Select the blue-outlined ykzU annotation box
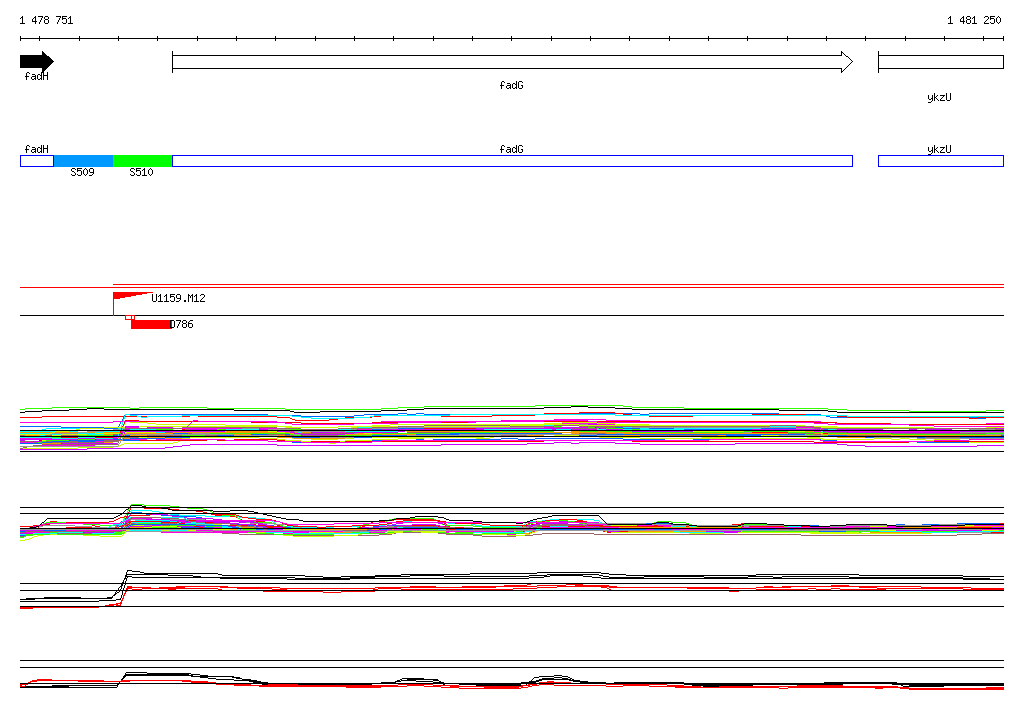Image resolution: width=1024 pixels, height=714 pixels. tap(940, 161)
